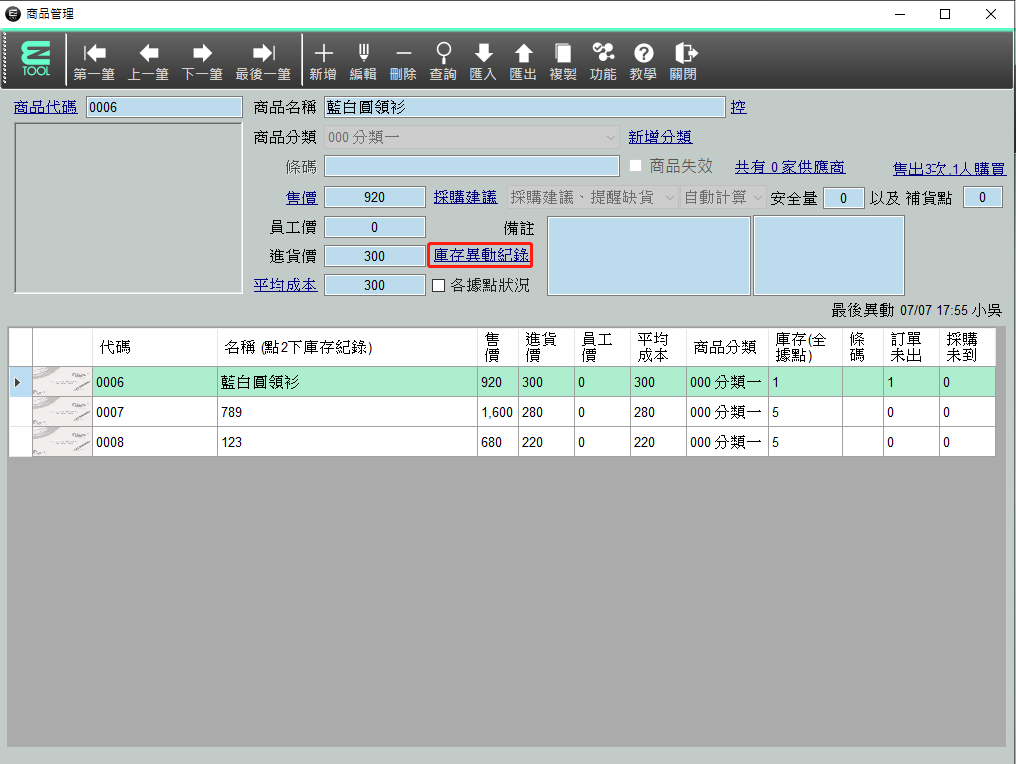This screenshot has height=764, width=1016.
Task: Go to the previous record (上一筆)
Action: click(148, 61)
